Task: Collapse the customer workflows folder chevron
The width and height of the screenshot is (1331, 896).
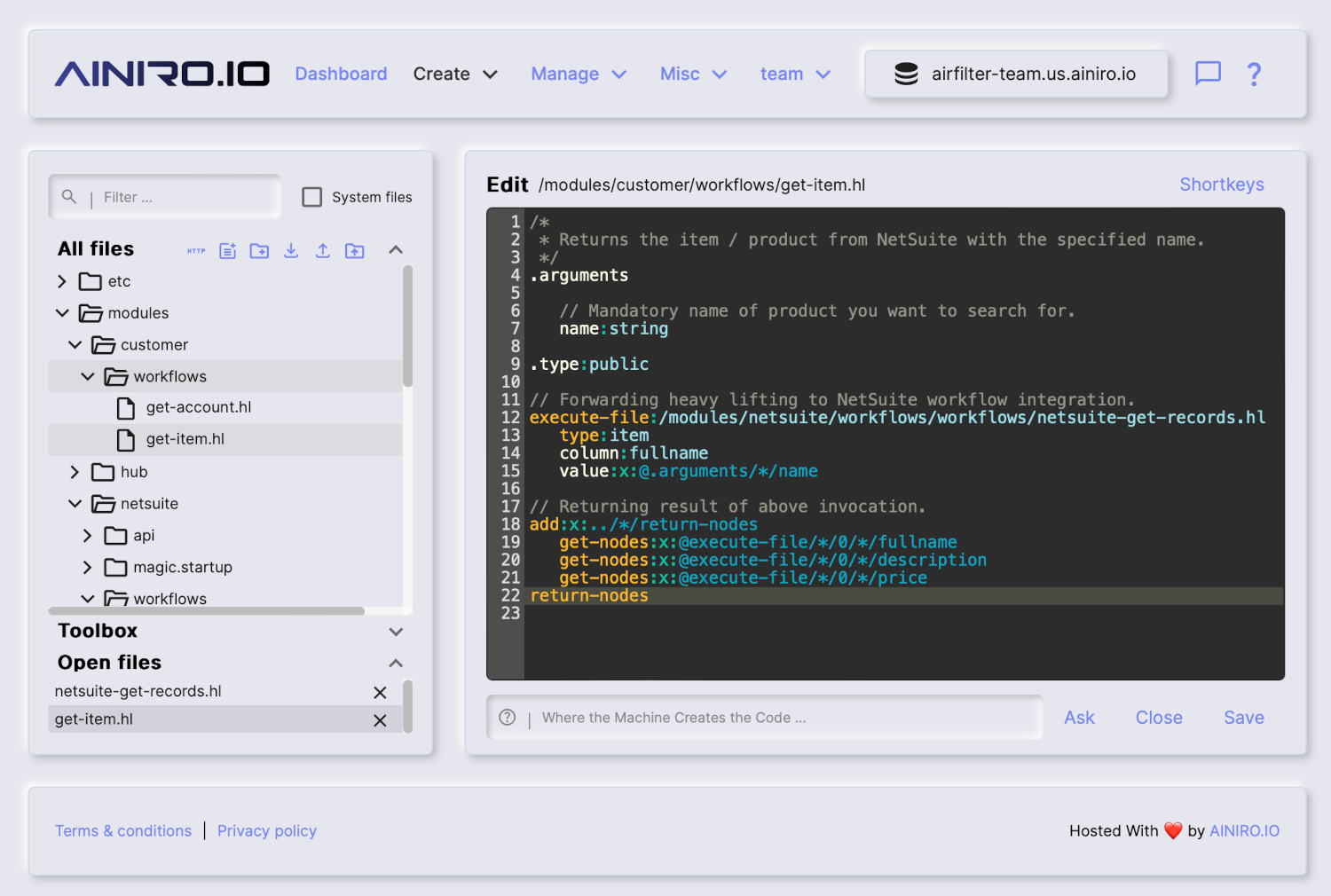Action: click(87, 377)
